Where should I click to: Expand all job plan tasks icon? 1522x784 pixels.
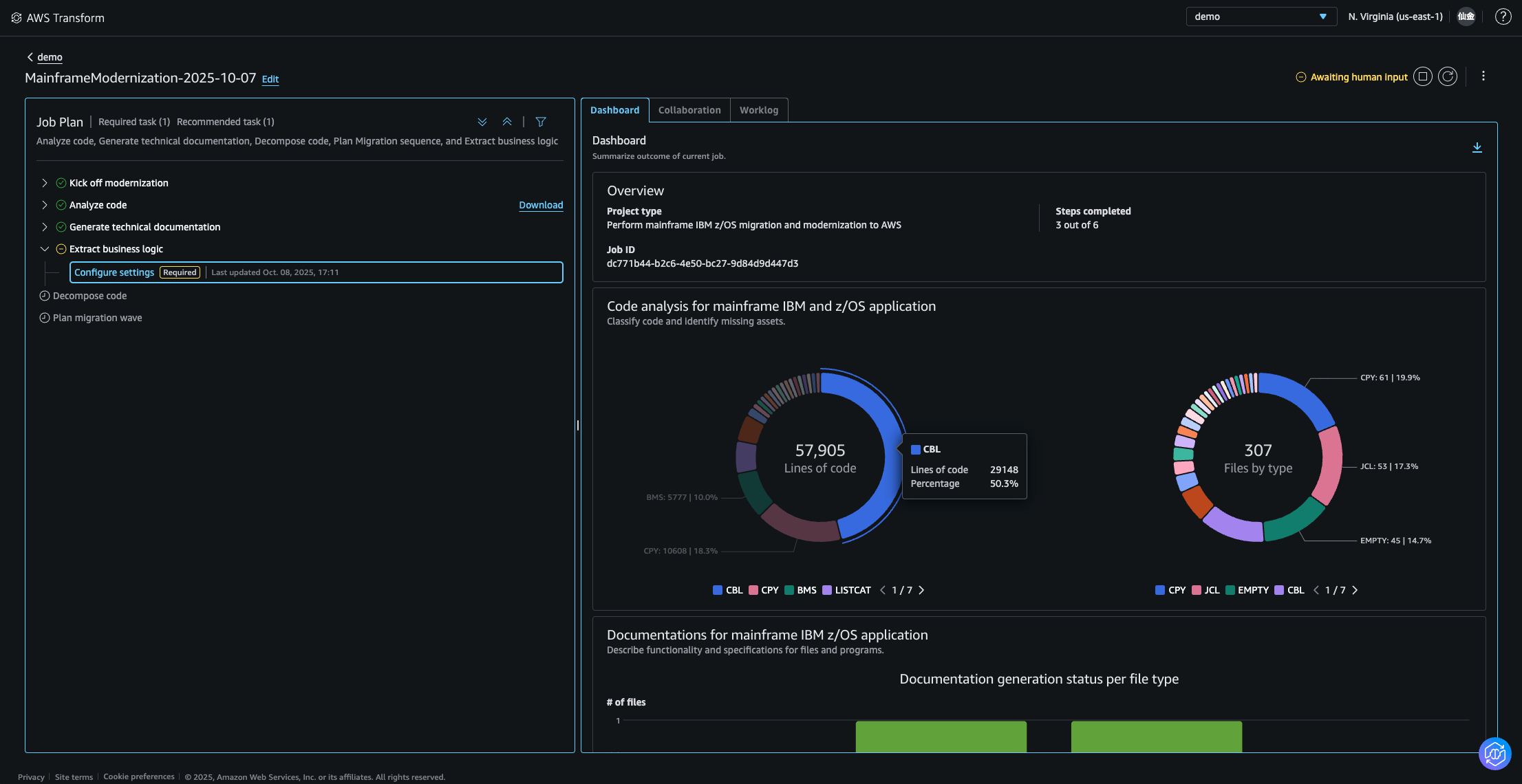point(482,122)
